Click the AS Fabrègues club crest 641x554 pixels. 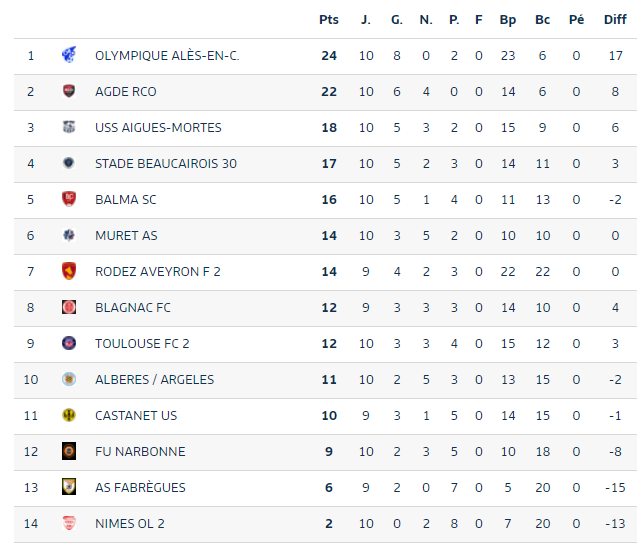pyautogui.click(x=69, y=487)
